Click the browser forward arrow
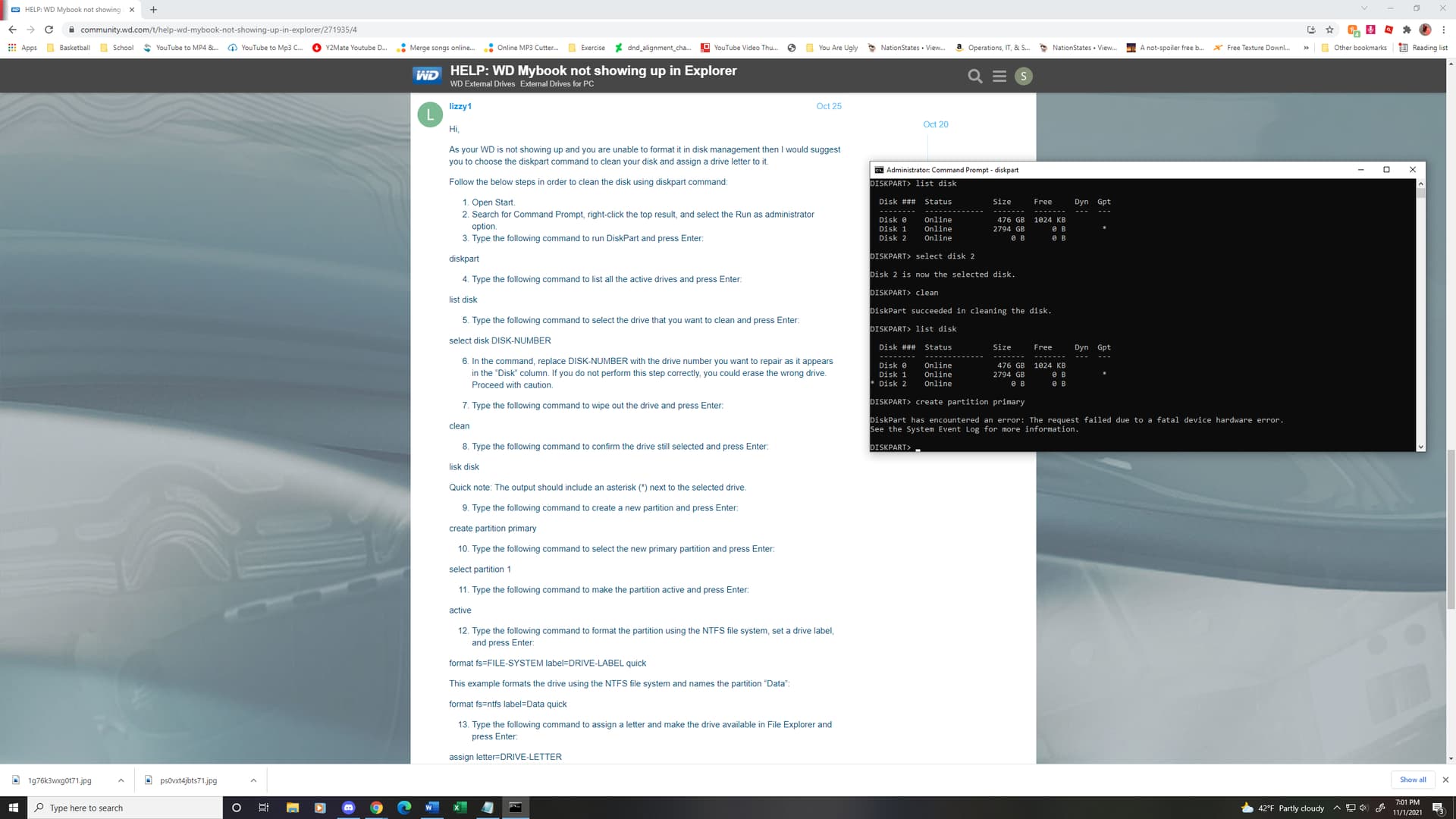This screenshot has width=1456, height=819. tap(30, 30)
